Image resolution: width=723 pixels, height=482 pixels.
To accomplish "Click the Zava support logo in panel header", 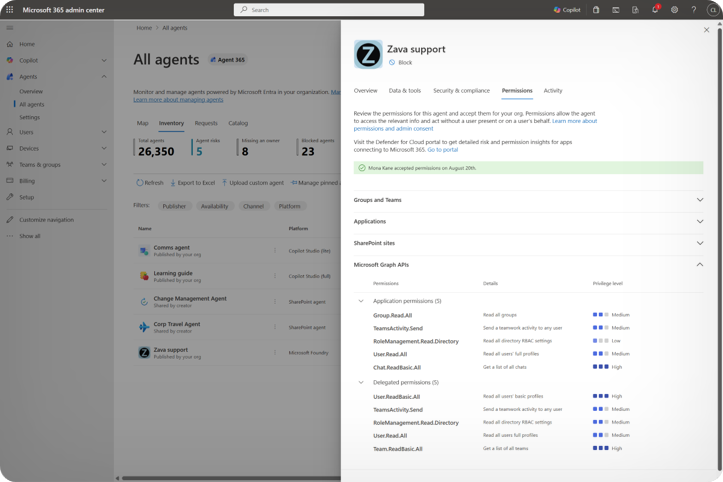I will (367, 54).
